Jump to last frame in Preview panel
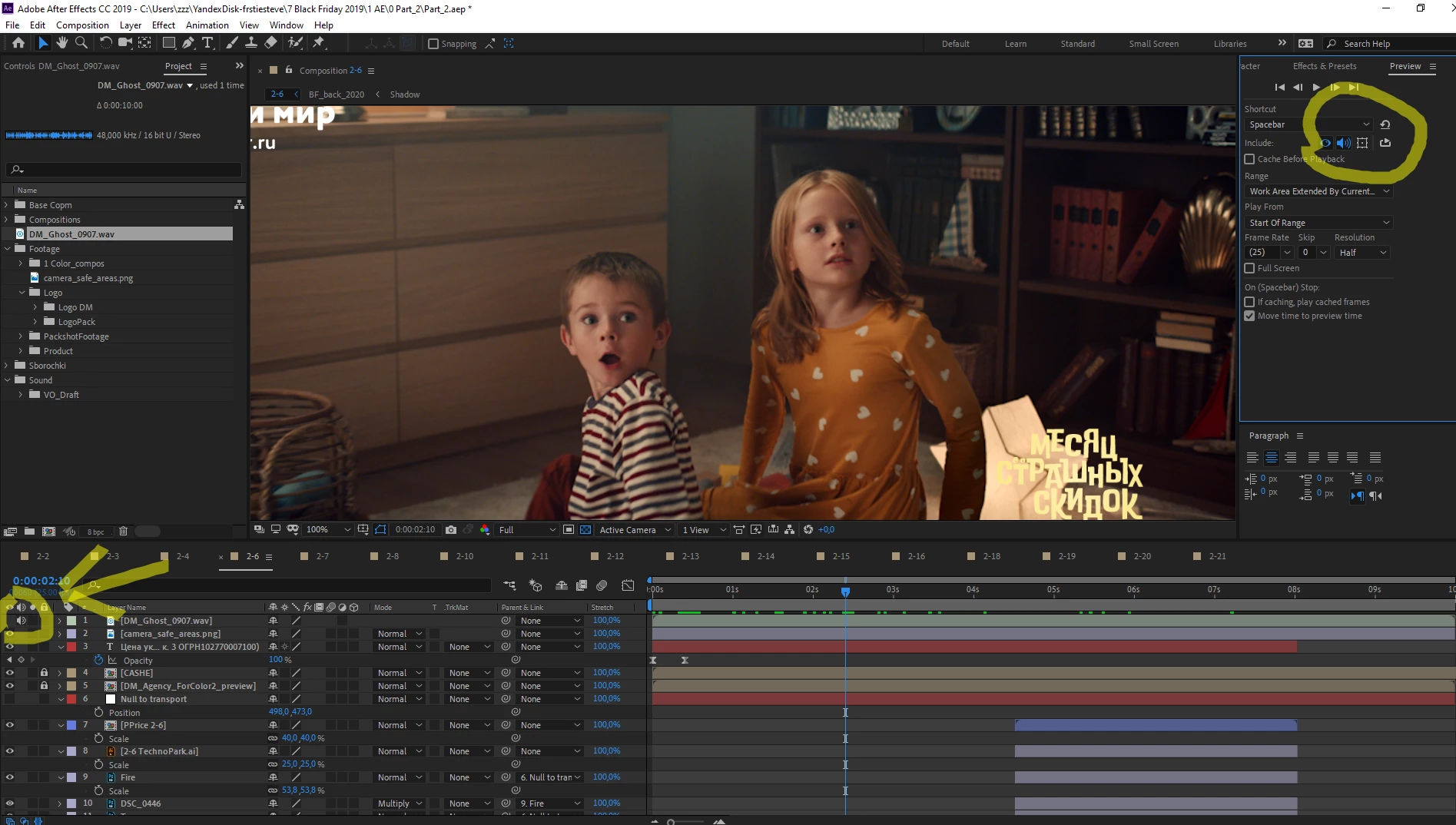The width and height of the screenshot is (1456, 825). click(1354, 87)
